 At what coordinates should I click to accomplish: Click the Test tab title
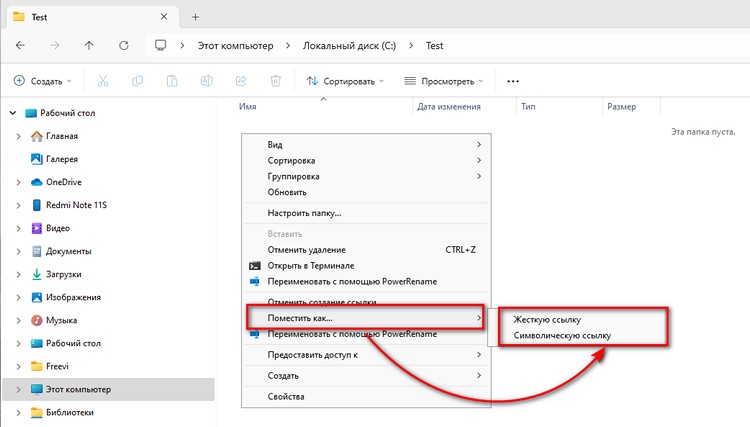tap(39, 17)
